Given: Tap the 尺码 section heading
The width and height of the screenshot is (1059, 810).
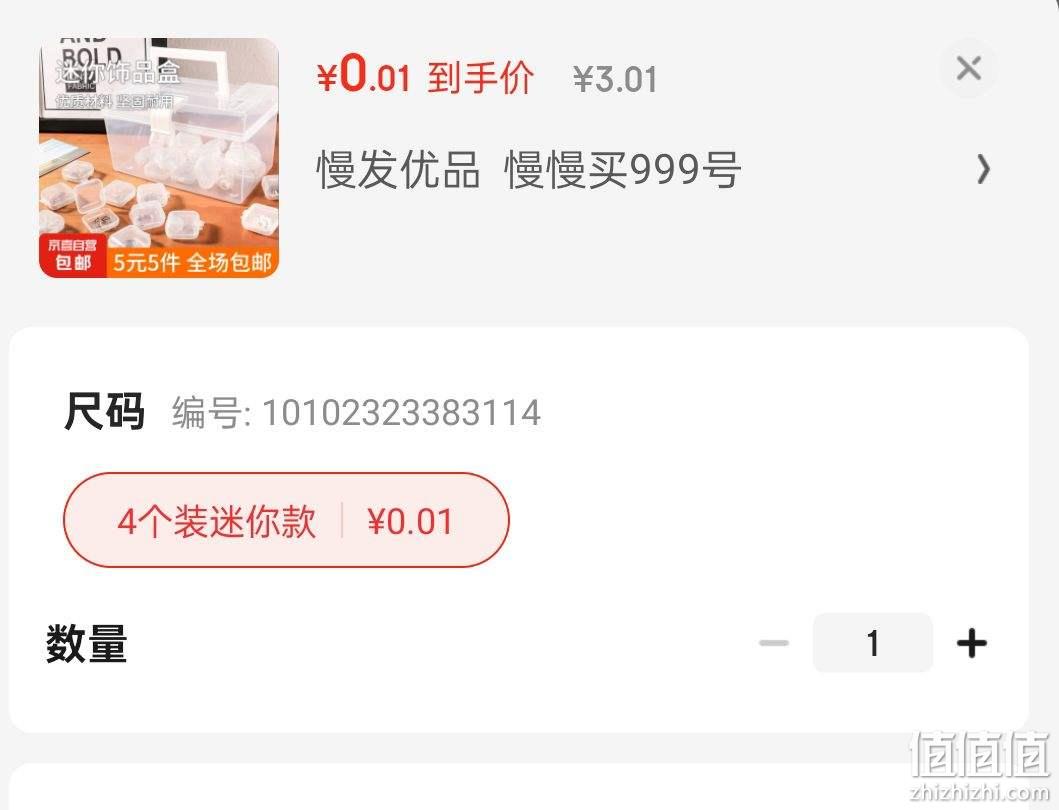Looking at the screenshot, I should point(104,411).
